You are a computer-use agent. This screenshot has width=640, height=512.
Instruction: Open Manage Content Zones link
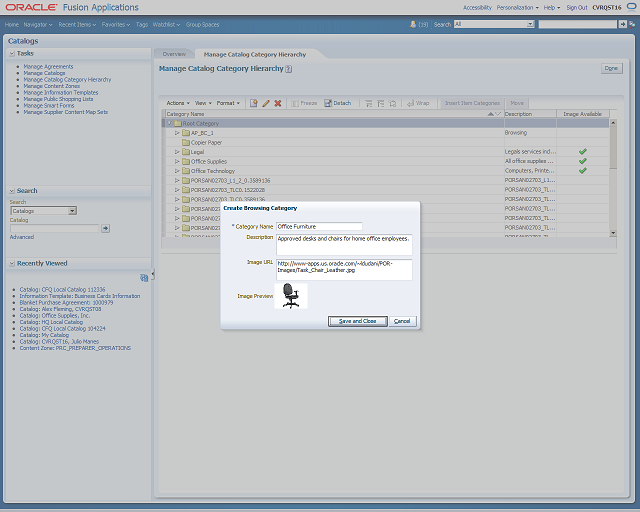tap(51, 86)
